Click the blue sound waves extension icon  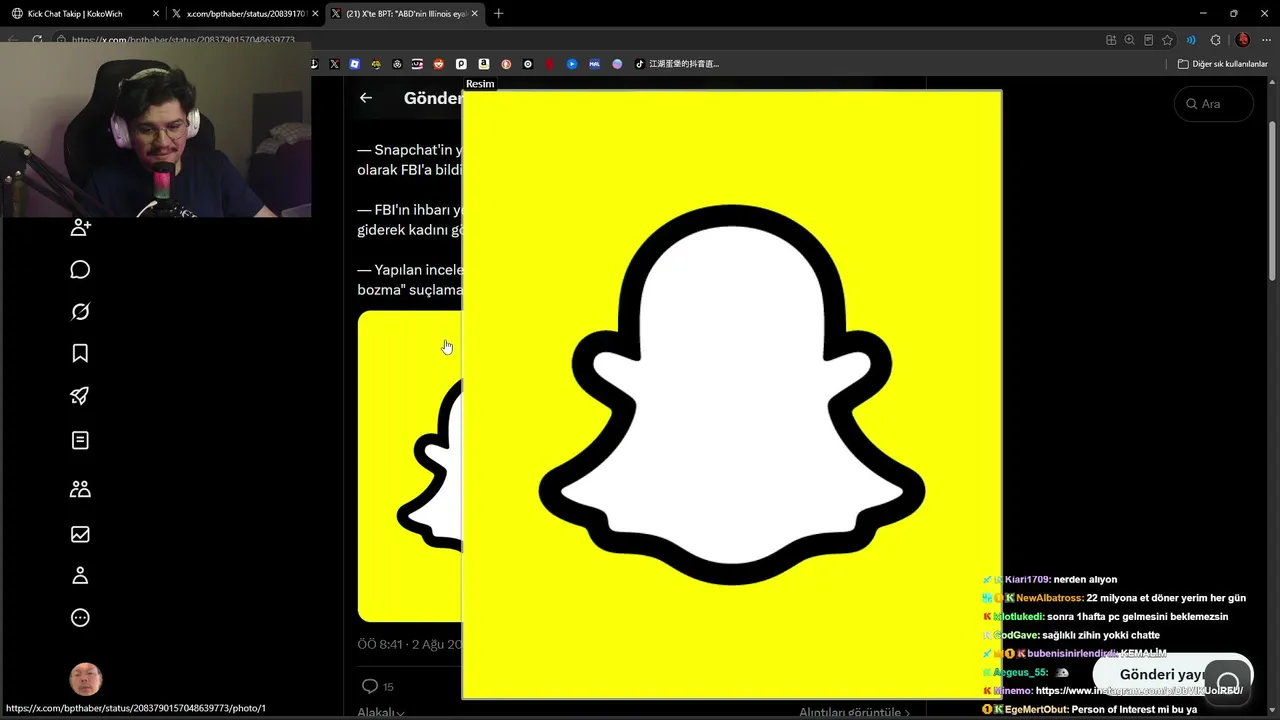point(1191,40)
